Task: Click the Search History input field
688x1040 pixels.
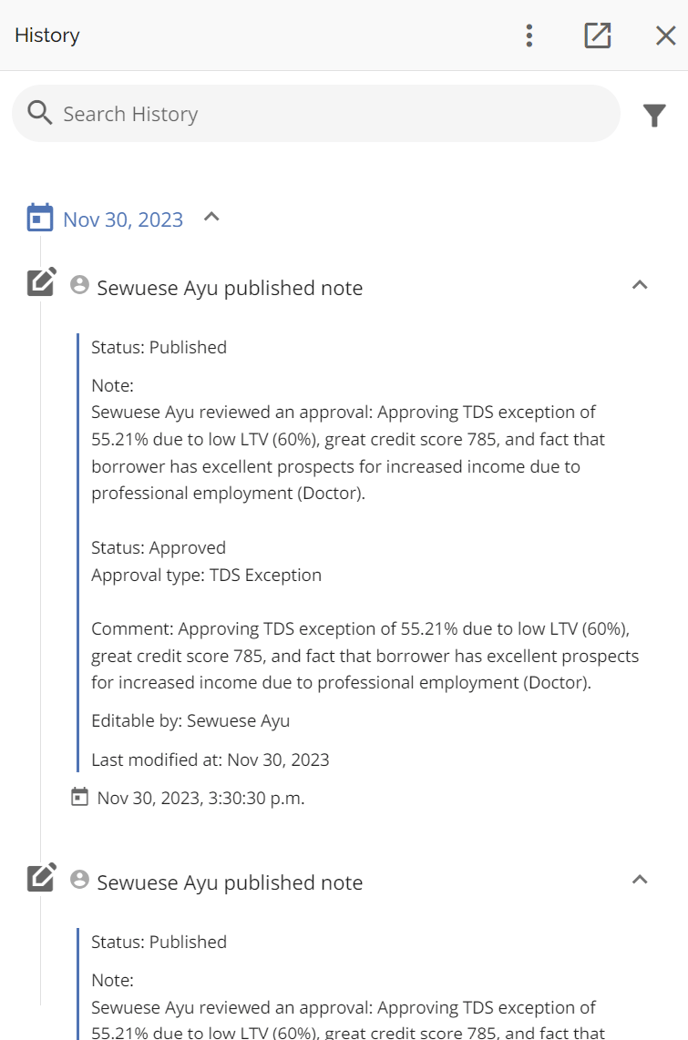Action: click(x=316, y=113)
